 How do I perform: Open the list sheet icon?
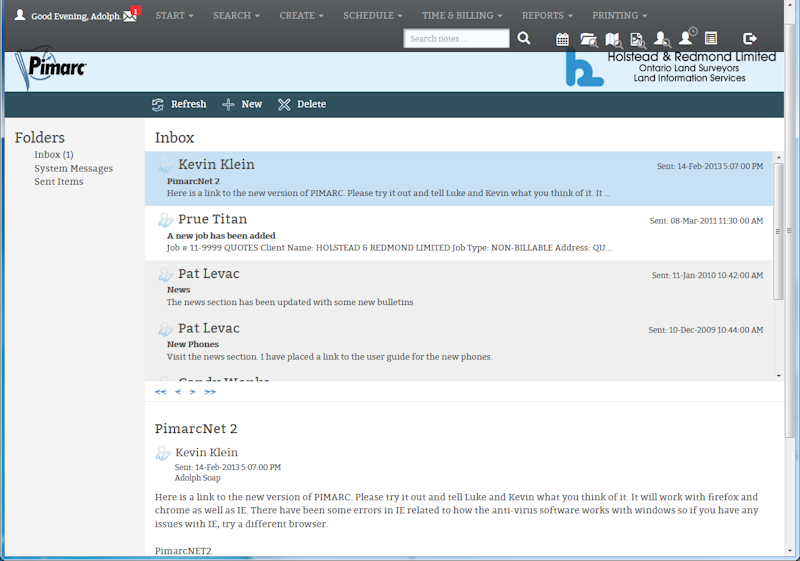[711, 38]
